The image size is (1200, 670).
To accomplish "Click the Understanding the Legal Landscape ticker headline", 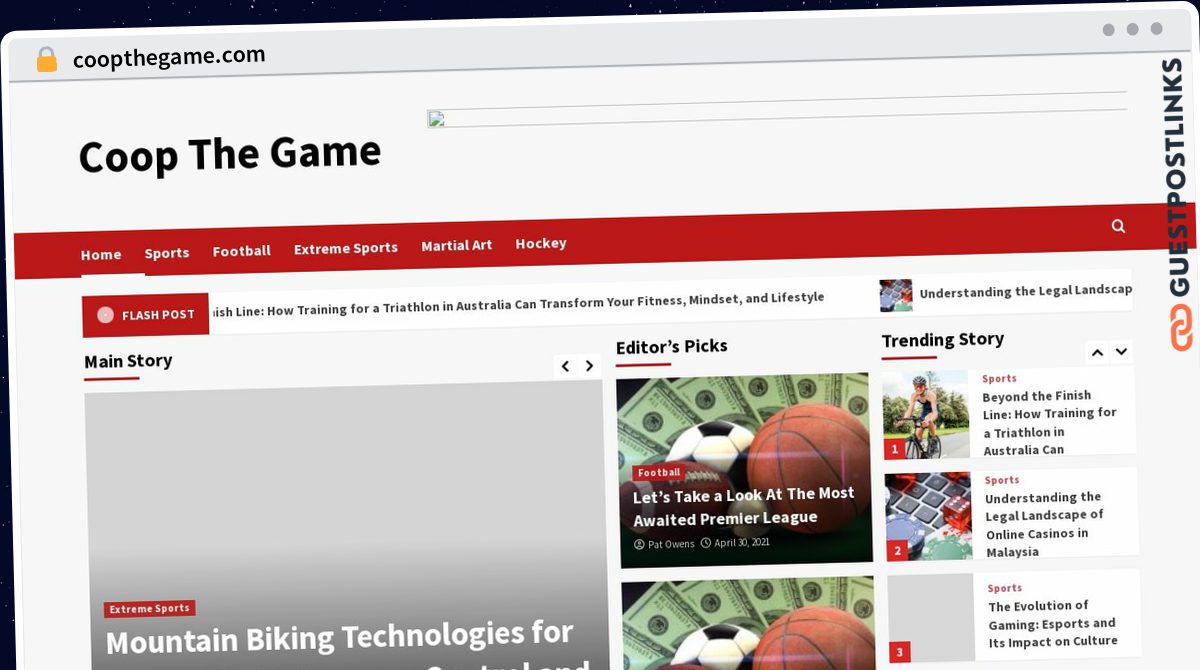I will click(x=1026, y=291).
